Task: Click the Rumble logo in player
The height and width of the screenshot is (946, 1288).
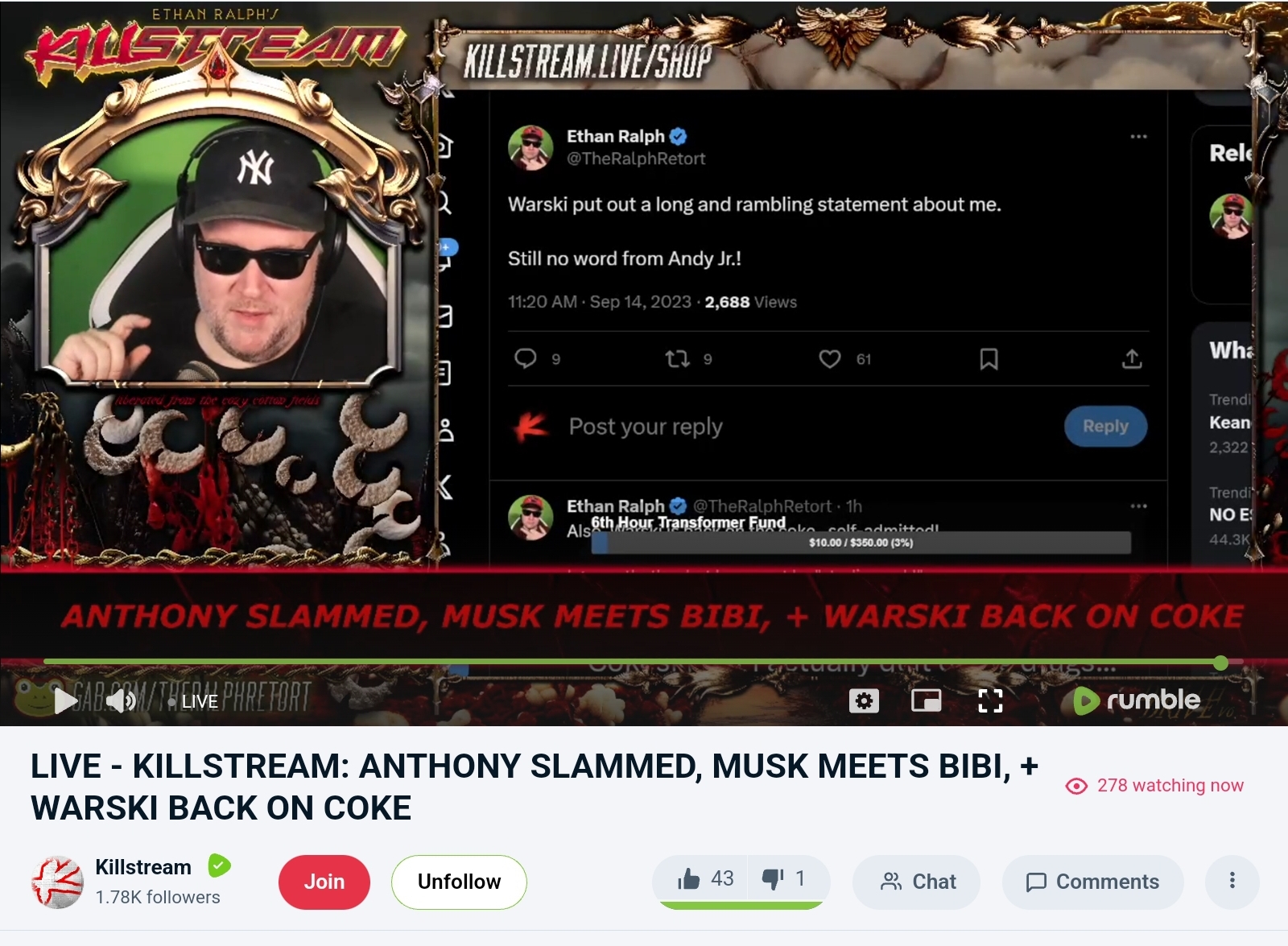Action: [x=1137, y=700]
